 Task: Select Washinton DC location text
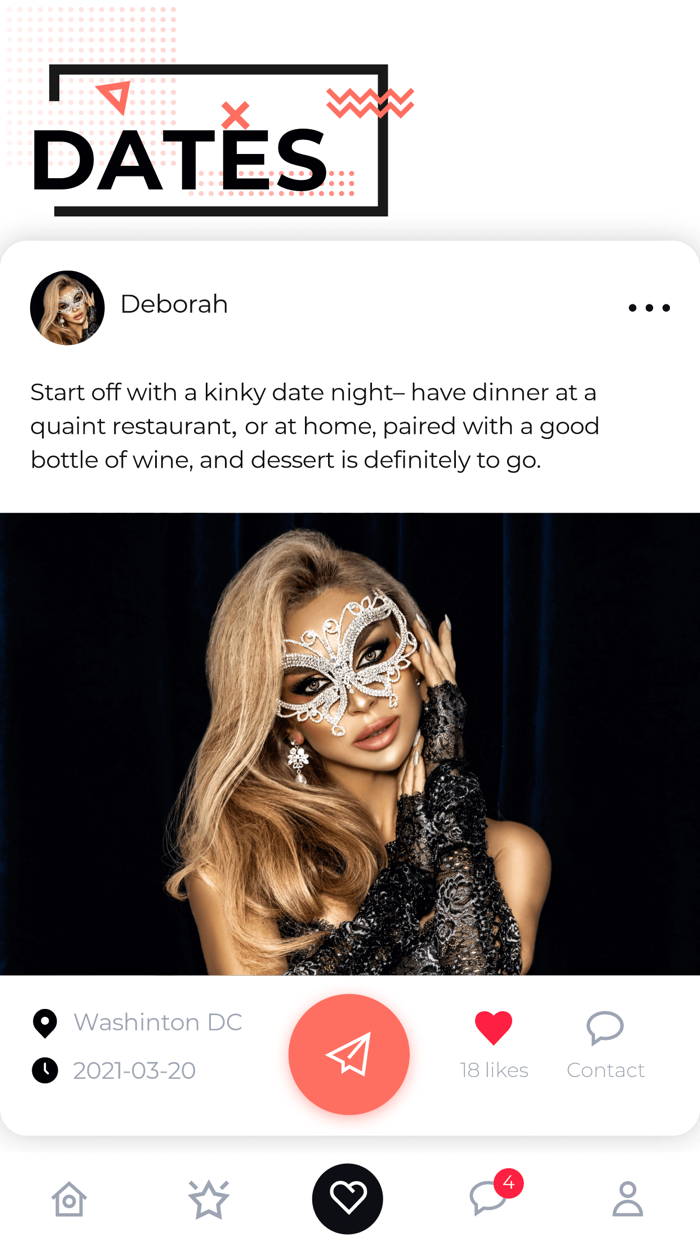coord(158,1022)
